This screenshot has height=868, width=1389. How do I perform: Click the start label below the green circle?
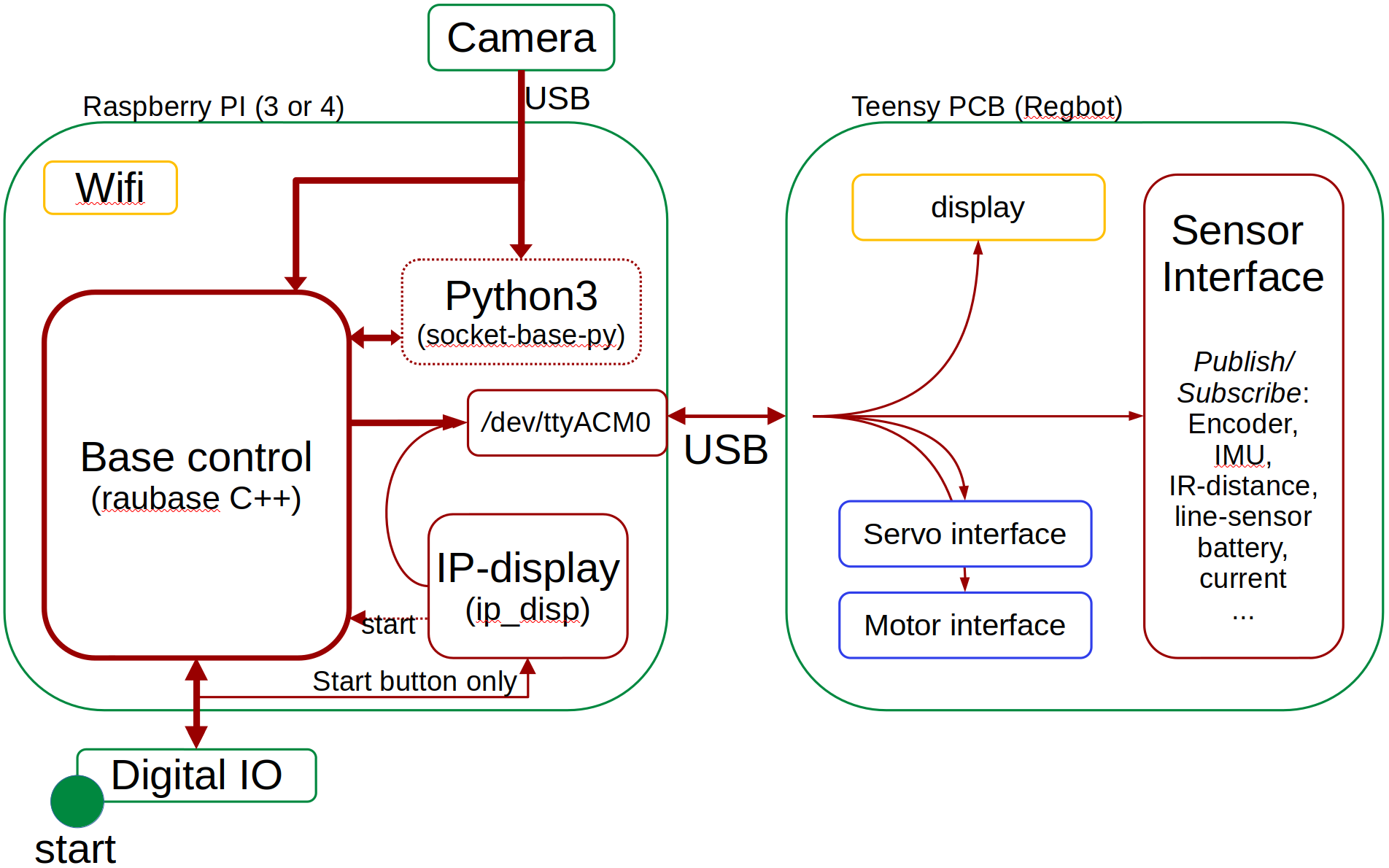point(75,849)
